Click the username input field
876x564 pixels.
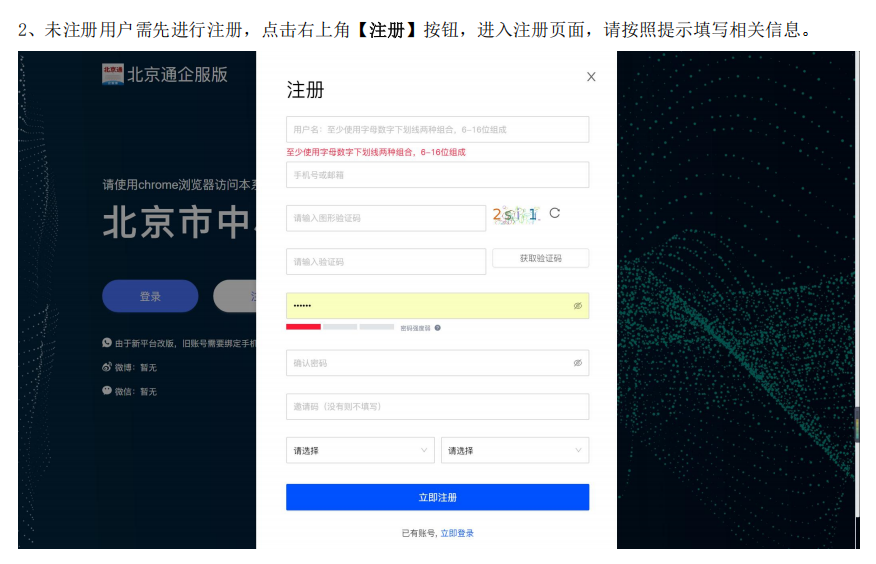coord(437,130)
